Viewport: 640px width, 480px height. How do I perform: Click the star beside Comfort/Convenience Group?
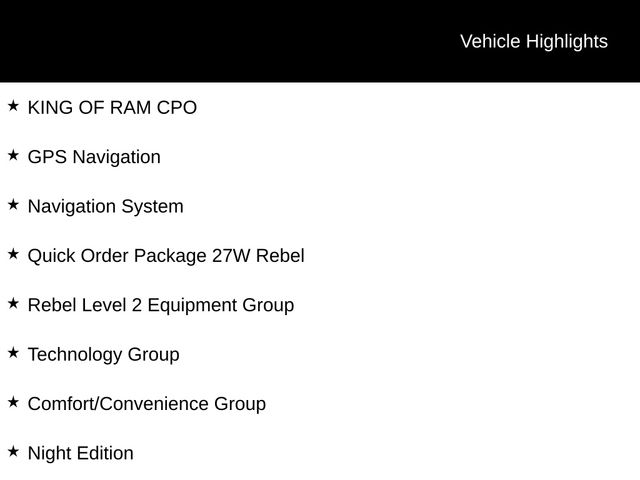[13, 402]
